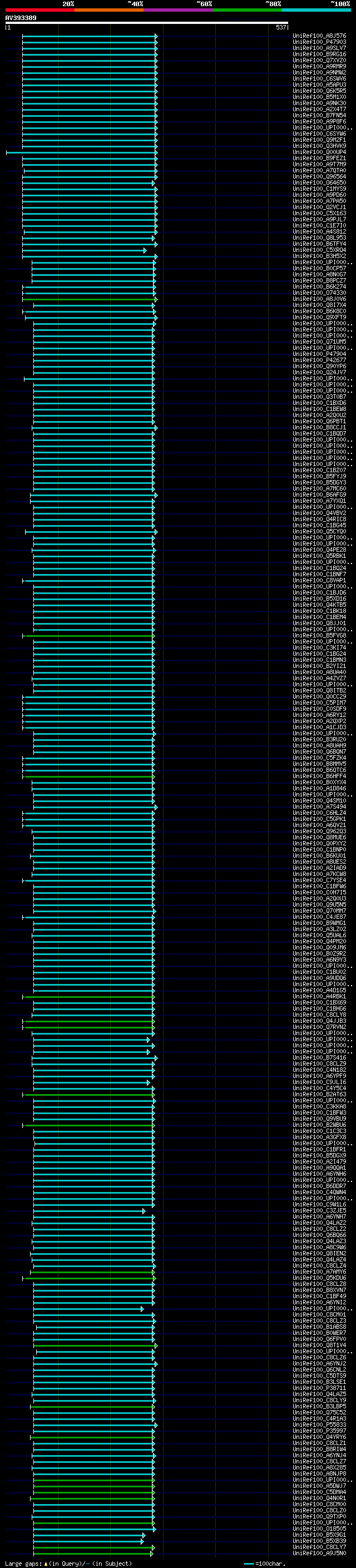Select the UniRef100_B9RG16 label
Image resolution: width=356 pixels, height=1568 pixels.
[x=319, y=54]
